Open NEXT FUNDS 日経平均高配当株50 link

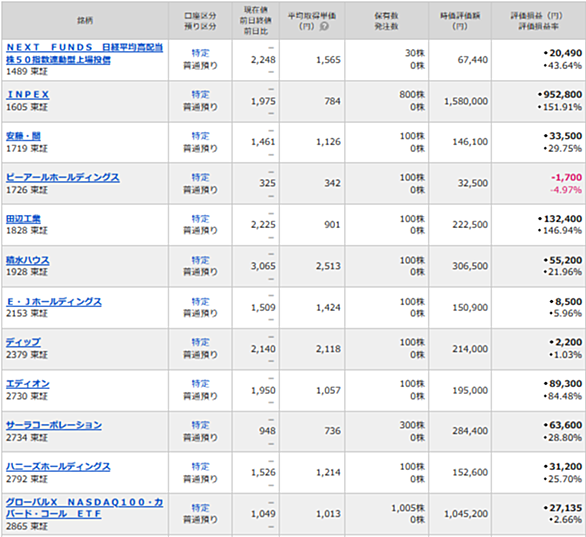click(x=84, y=53)
